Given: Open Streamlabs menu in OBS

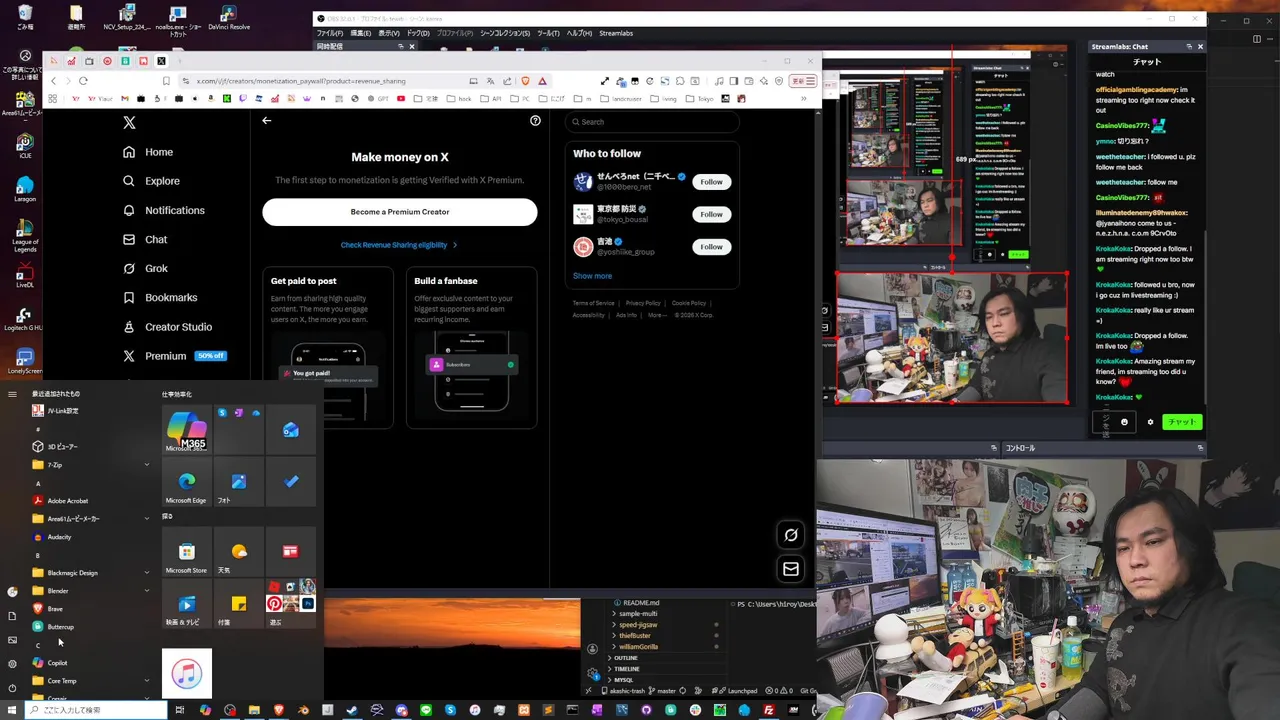Looking at the screenshot, I should point(616,33).
